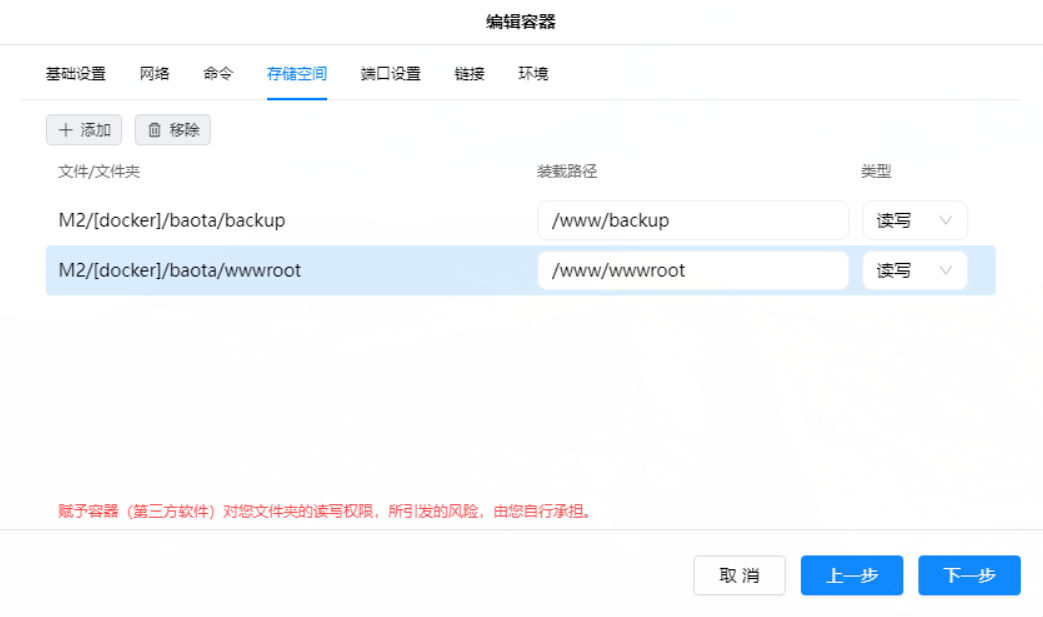1043x617 pixels.
Task: Click the /www/backup mount path field
Action: click(692, 221)
